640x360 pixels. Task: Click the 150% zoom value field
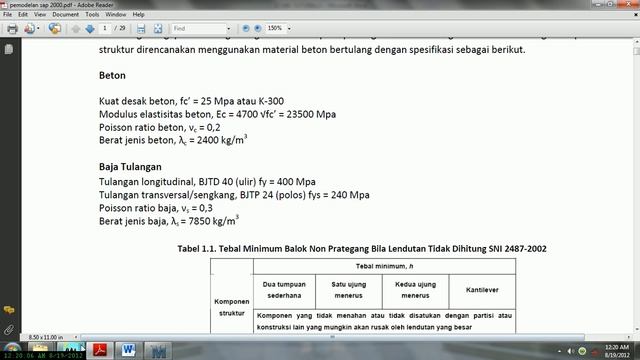pos(276,28)
